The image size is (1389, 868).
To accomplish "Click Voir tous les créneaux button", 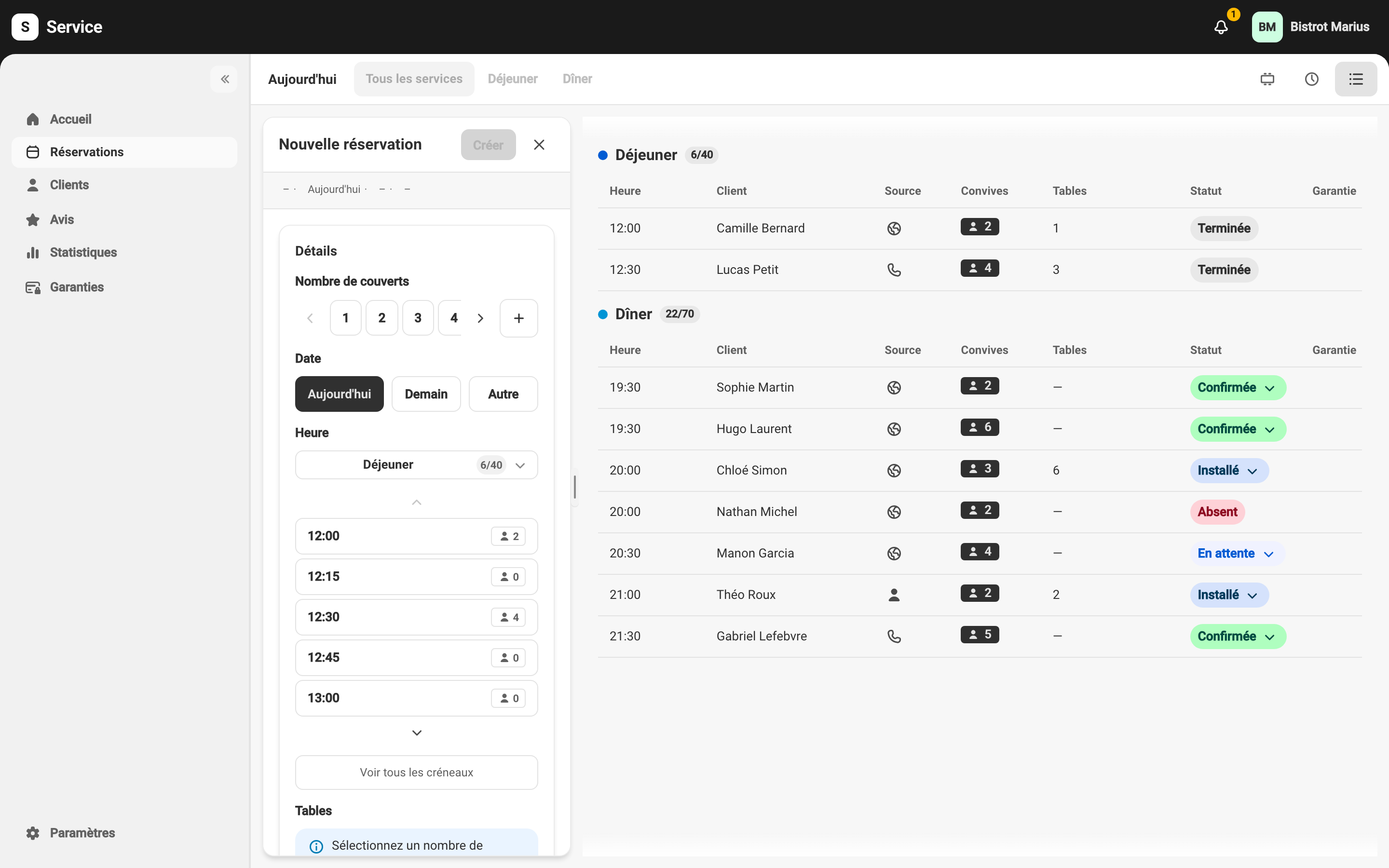I will [416, 773].
